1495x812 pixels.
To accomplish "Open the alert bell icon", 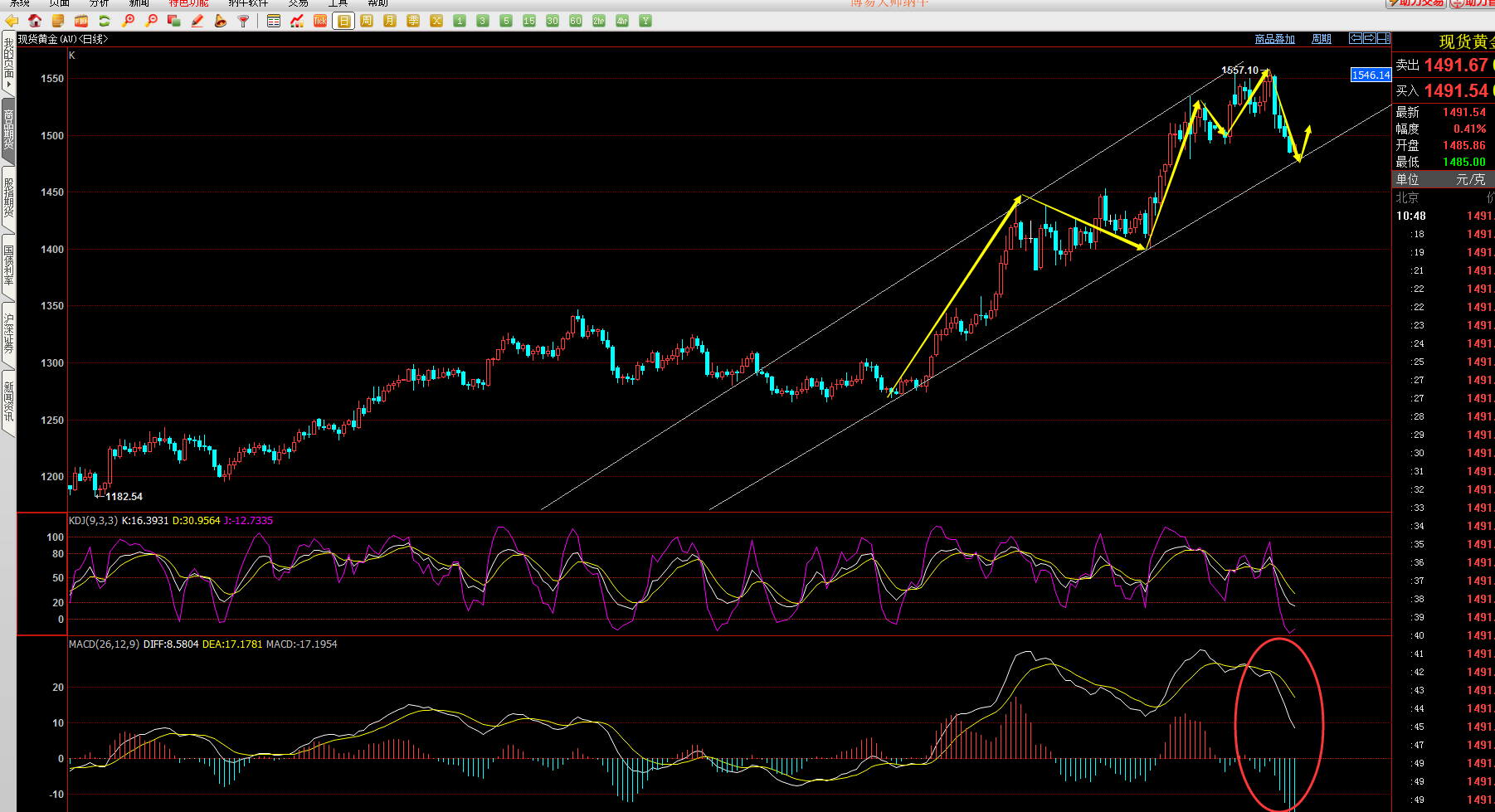I will click(x=221, y=21).
